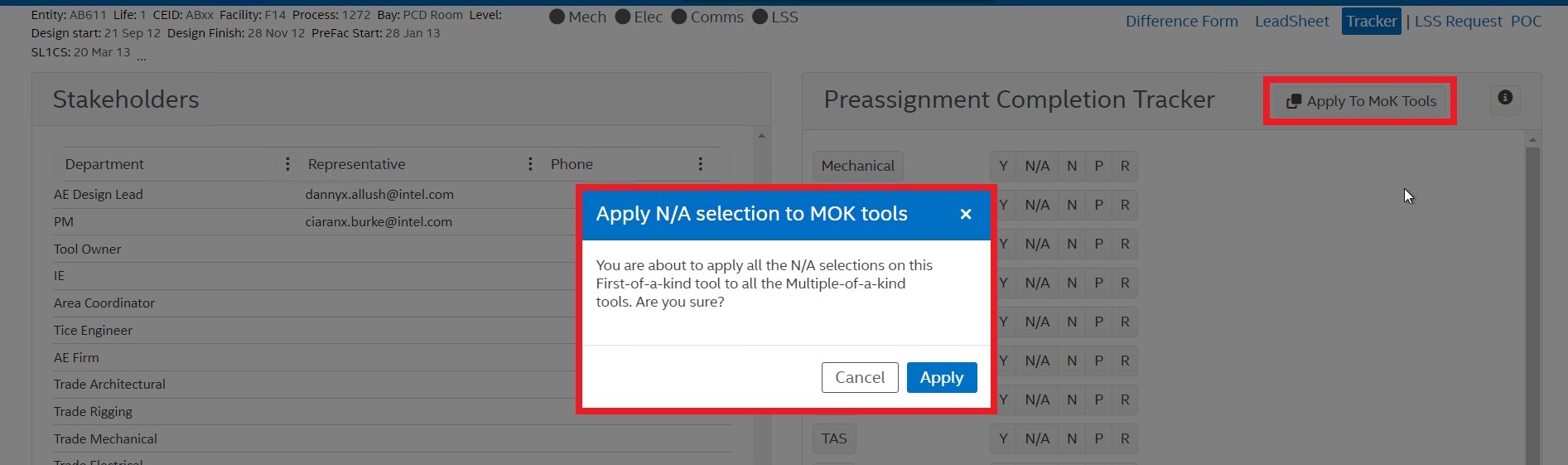Click the Elec status dot

623,17
